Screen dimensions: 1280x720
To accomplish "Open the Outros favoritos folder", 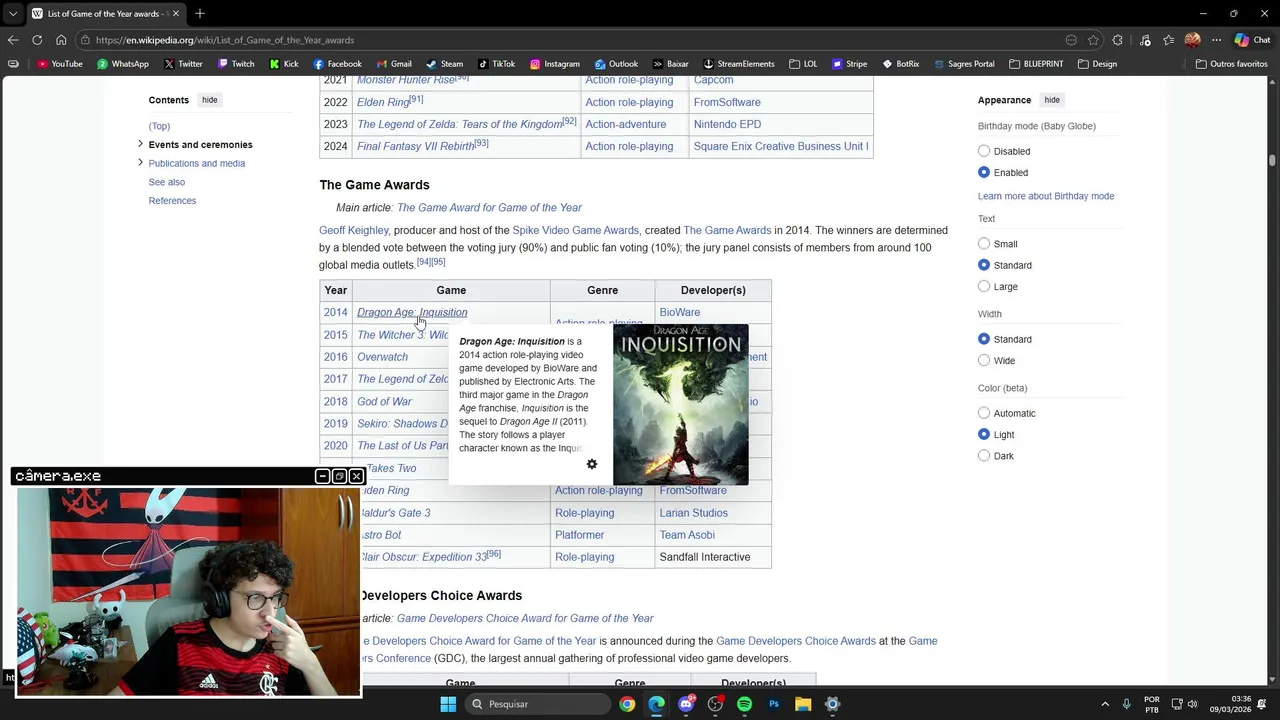I will [1232, 64].
